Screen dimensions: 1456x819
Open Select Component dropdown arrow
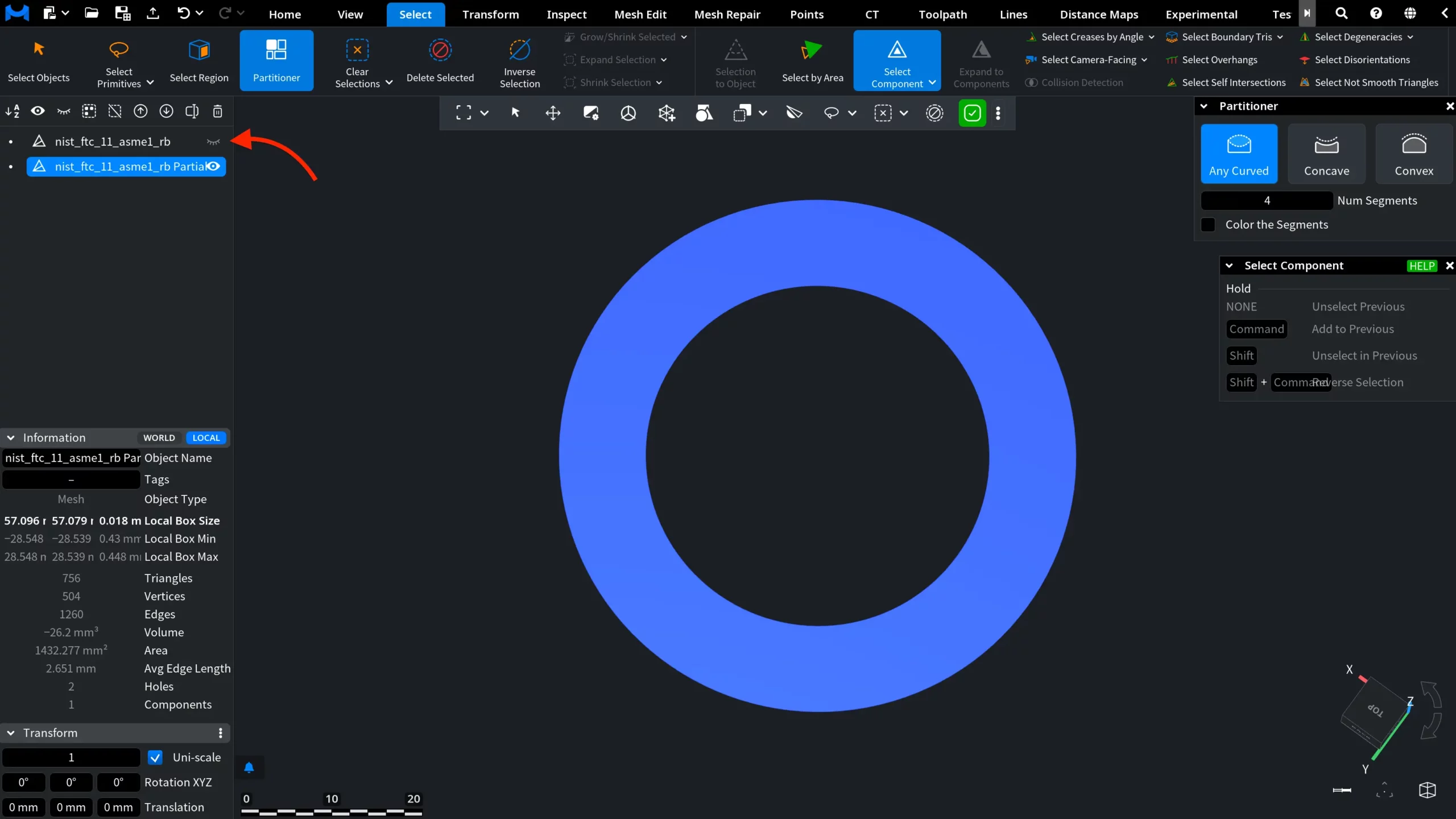coord(932,83)
